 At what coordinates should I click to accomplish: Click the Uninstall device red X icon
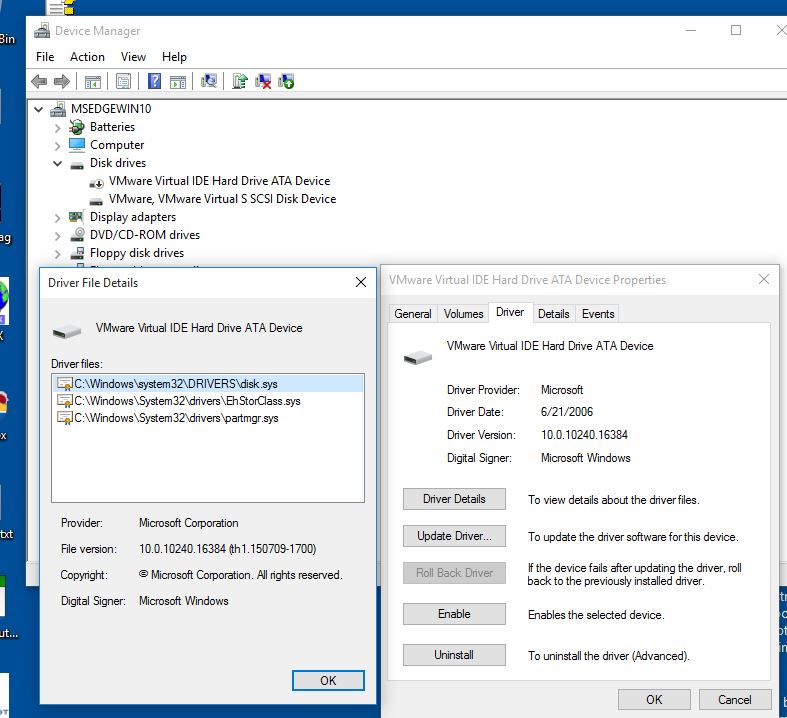tap(263, 82)
